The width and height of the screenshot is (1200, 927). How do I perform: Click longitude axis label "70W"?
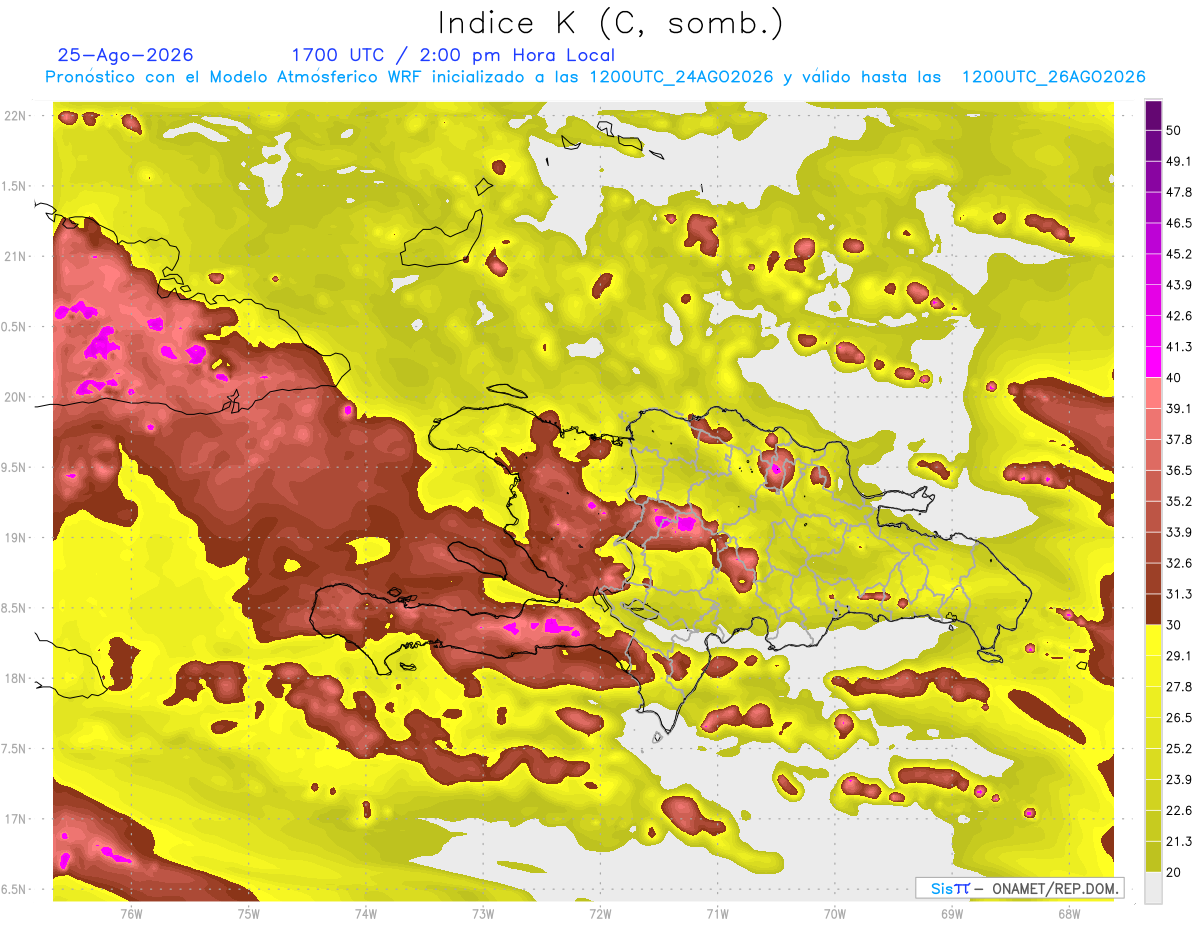pyautogui.click(x=835, y=914)
